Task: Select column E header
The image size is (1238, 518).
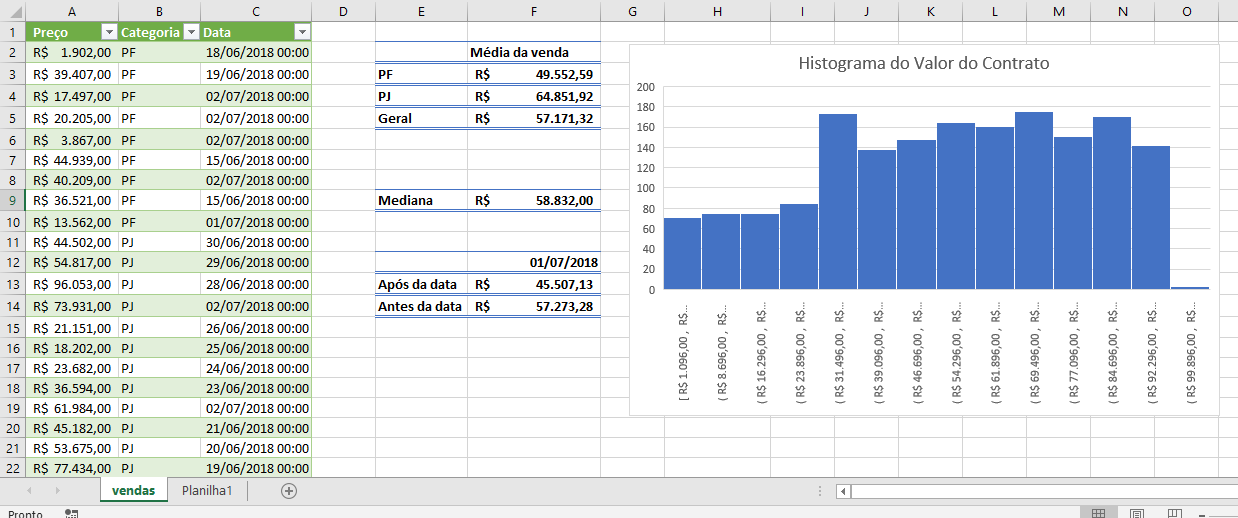Action: click(x=421, y=11)
